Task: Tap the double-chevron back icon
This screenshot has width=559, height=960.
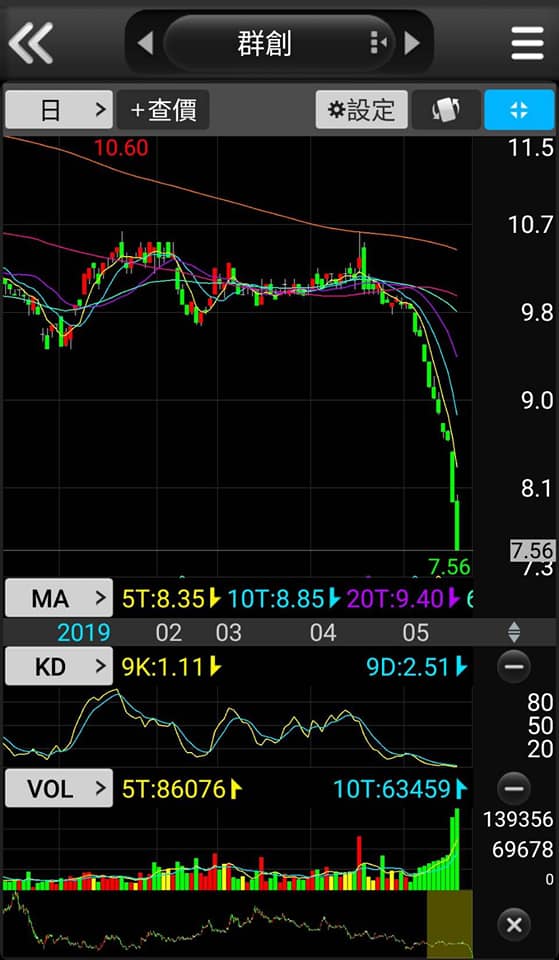Action: pos(31,43)
